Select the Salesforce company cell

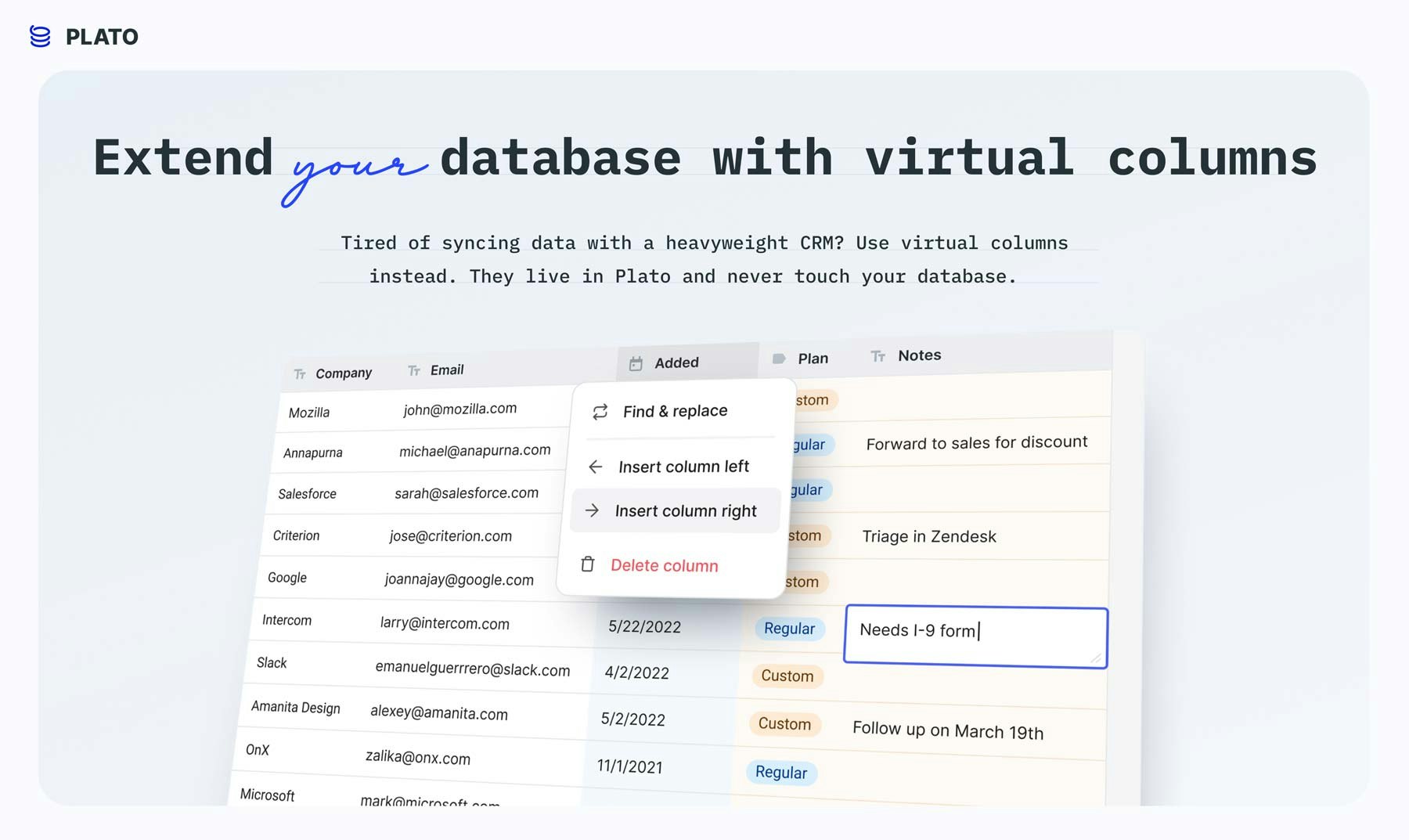tap(307, 494)
